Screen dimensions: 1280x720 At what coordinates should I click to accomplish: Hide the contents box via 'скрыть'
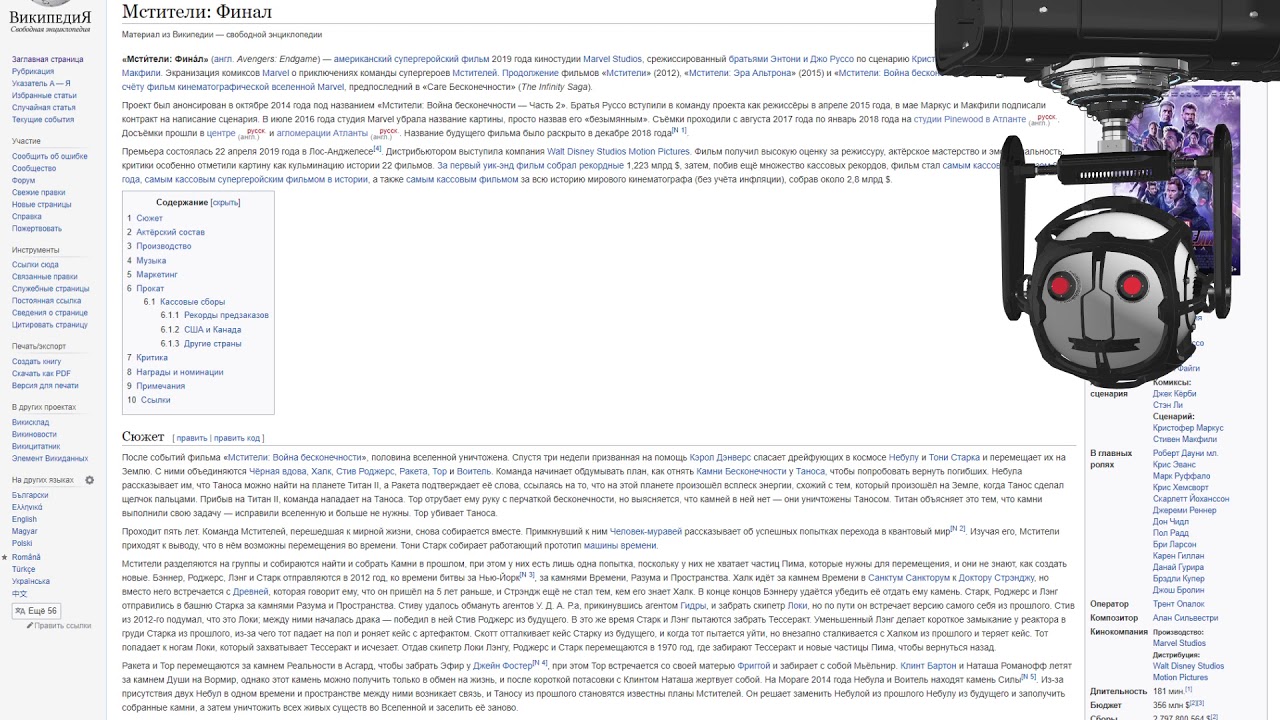pos(225,202)
